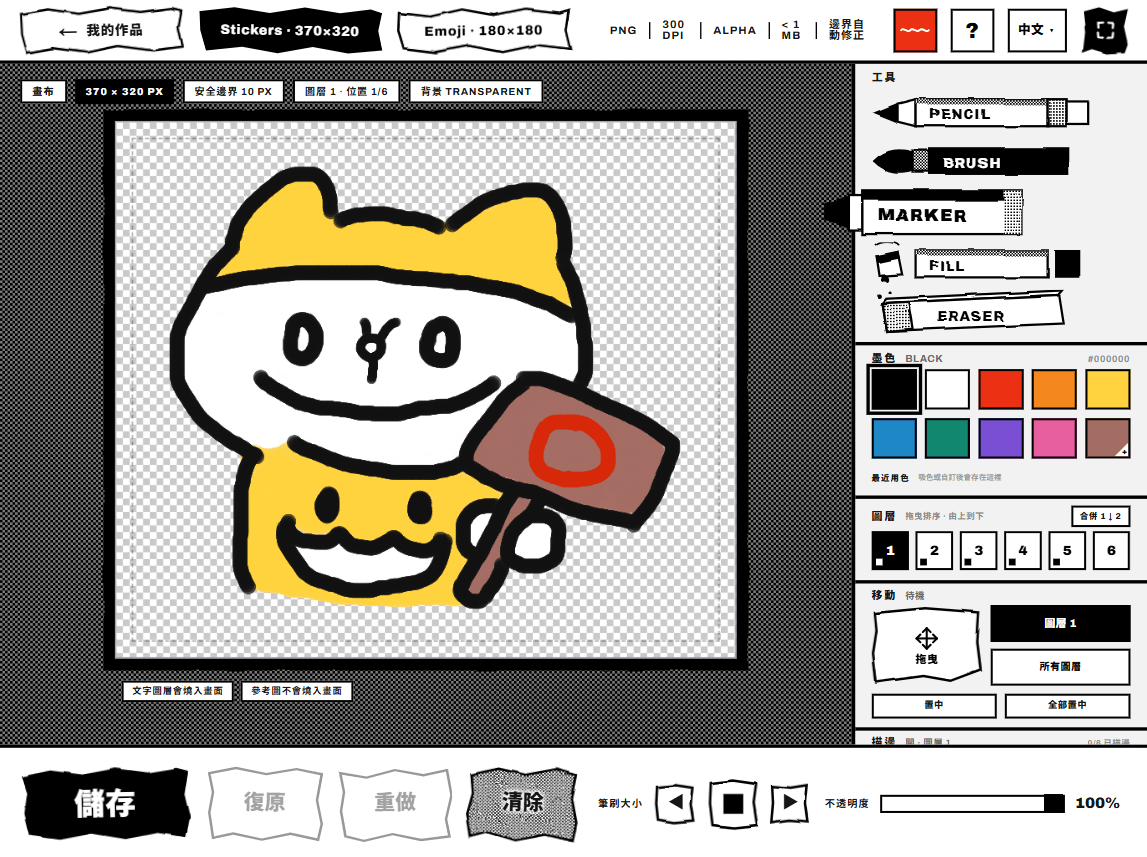
Task: Select the Brush tool
Action: [x=971, y=162]
